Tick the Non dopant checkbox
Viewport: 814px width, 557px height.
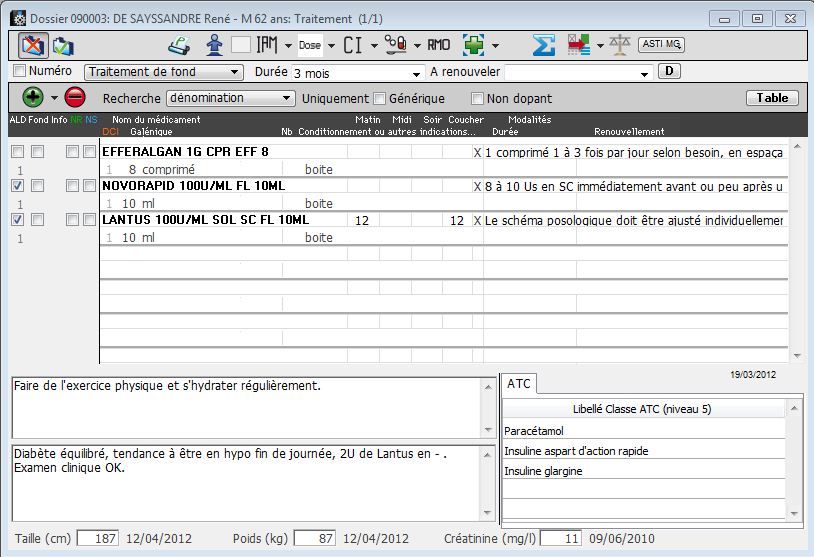(x=478, y=99)
